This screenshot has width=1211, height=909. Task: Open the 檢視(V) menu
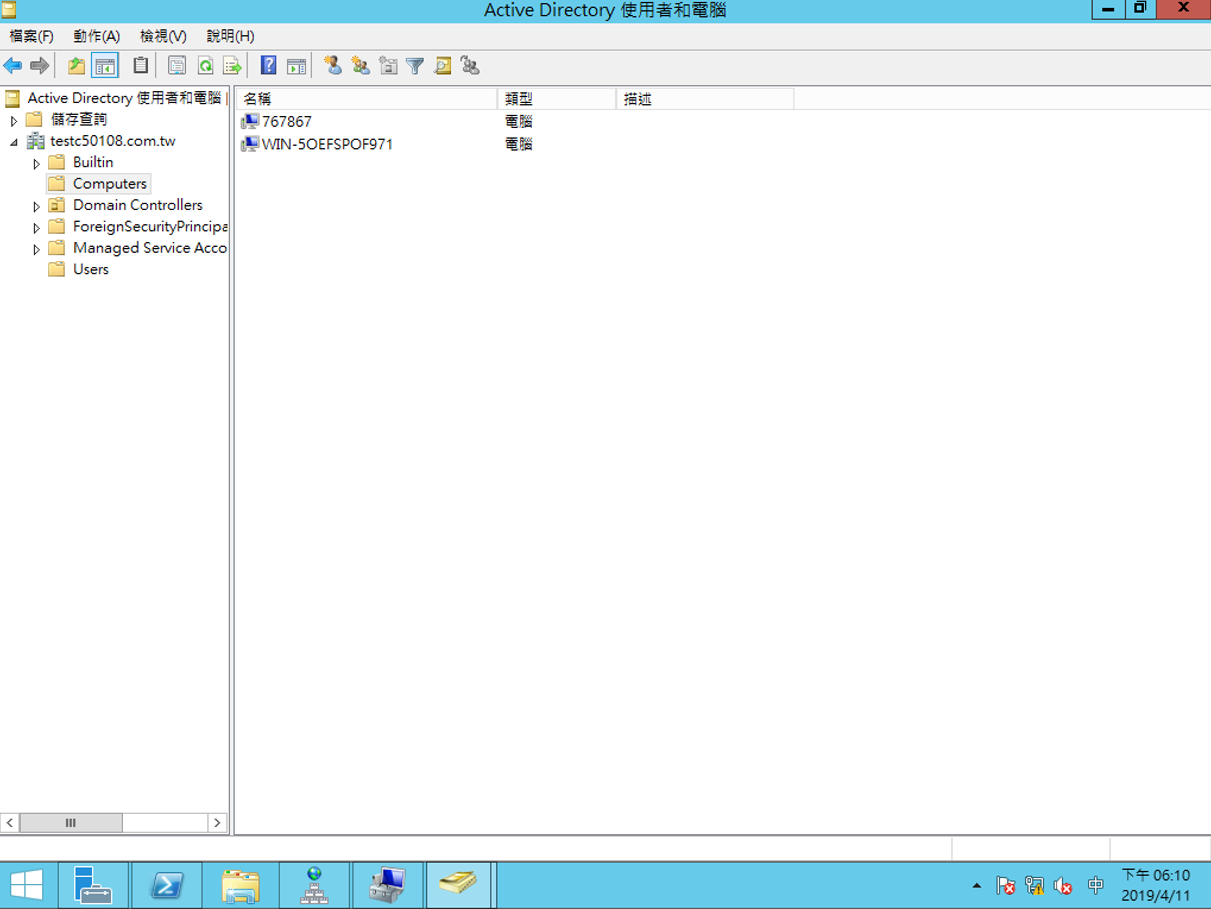pos(163,36)
